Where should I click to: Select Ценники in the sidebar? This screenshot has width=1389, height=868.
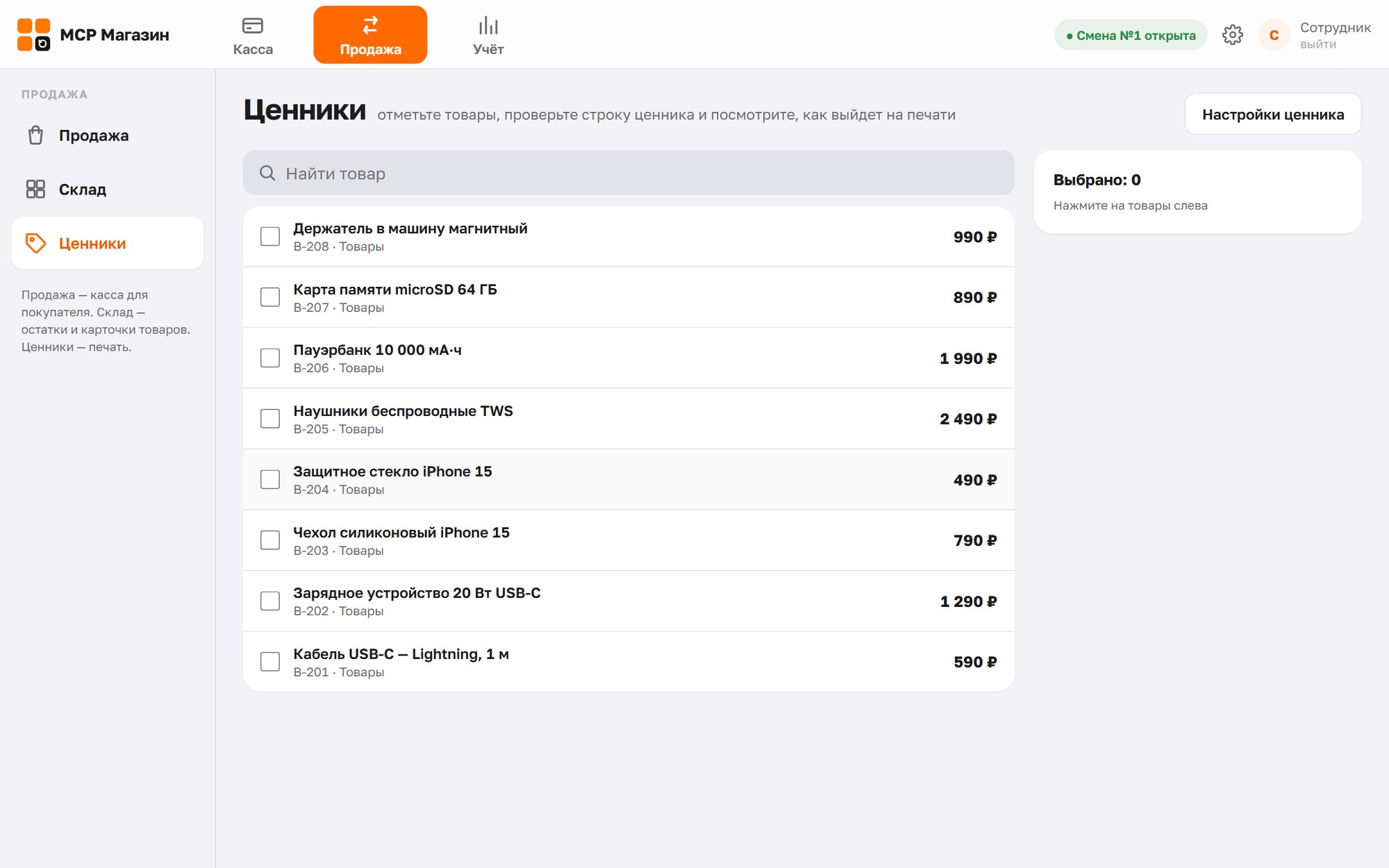point(108,243)
